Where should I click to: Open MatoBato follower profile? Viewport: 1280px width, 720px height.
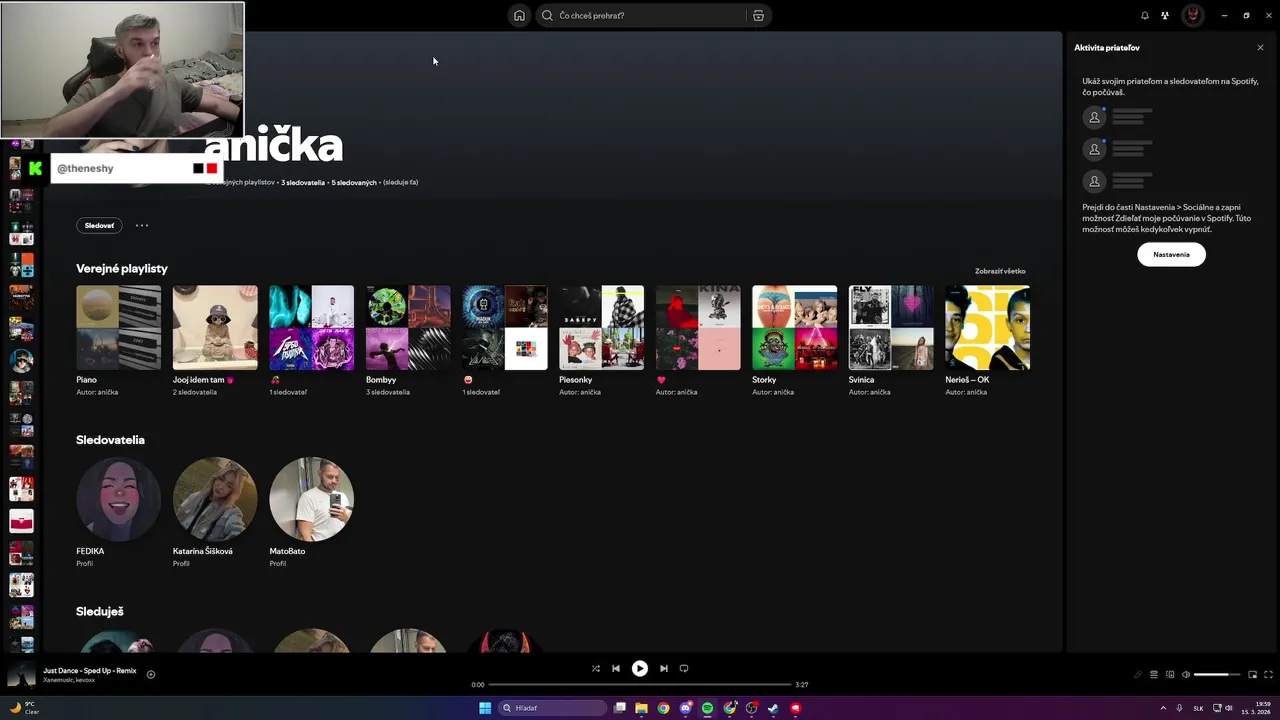click(311, 499)
